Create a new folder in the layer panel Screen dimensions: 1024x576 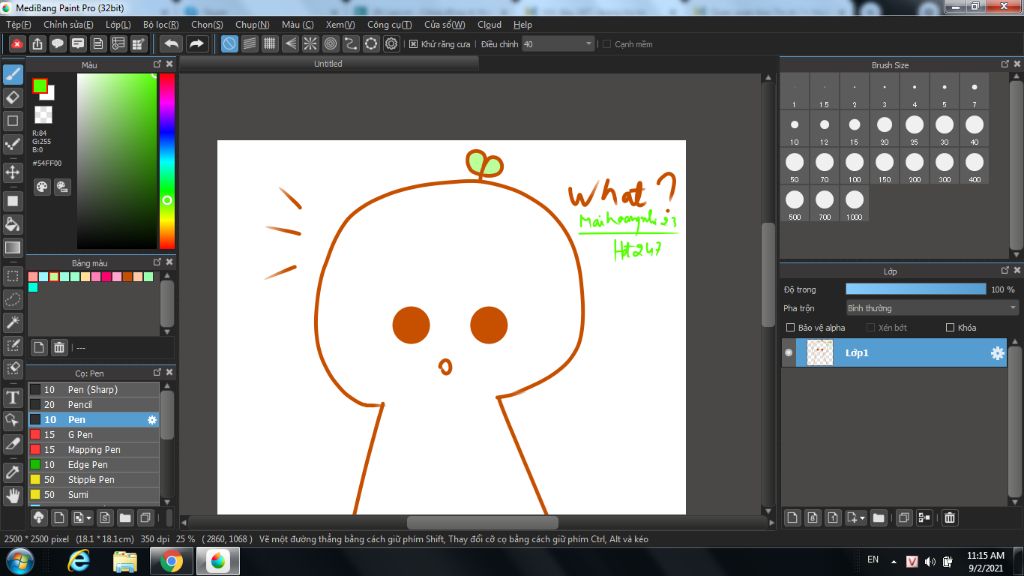(878, 518)
